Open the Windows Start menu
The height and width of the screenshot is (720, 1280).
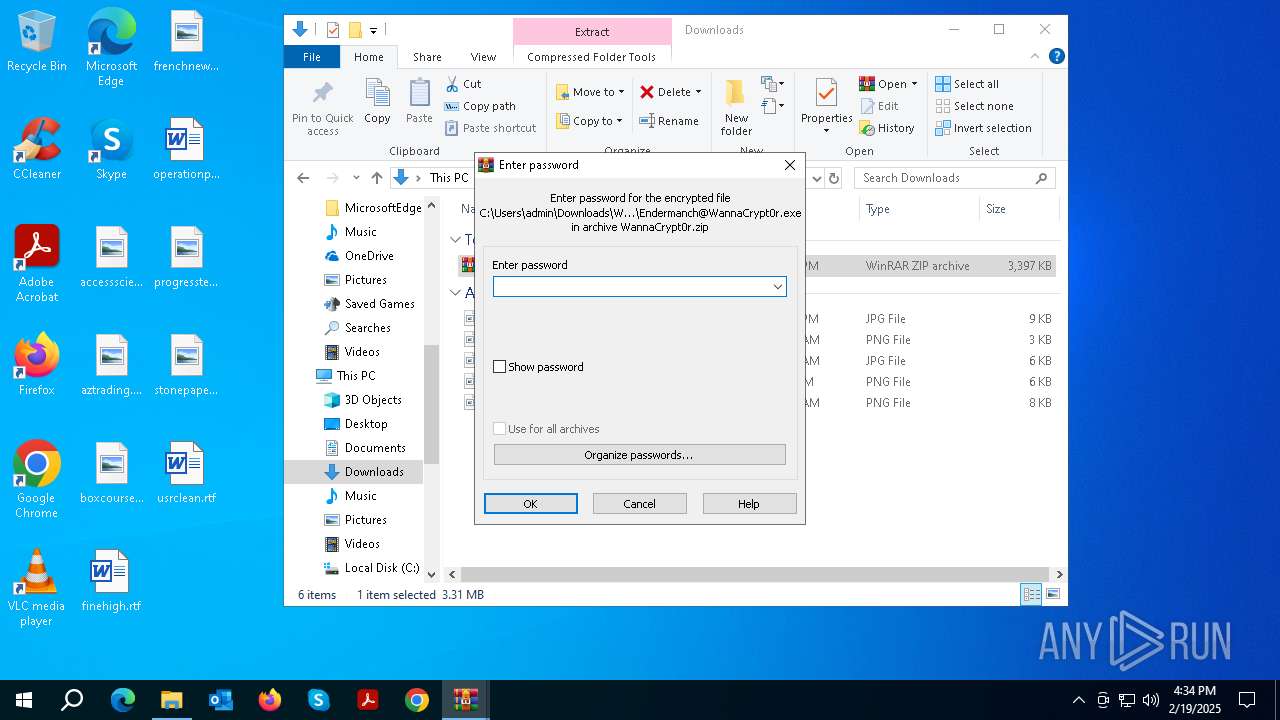point(24,700)
